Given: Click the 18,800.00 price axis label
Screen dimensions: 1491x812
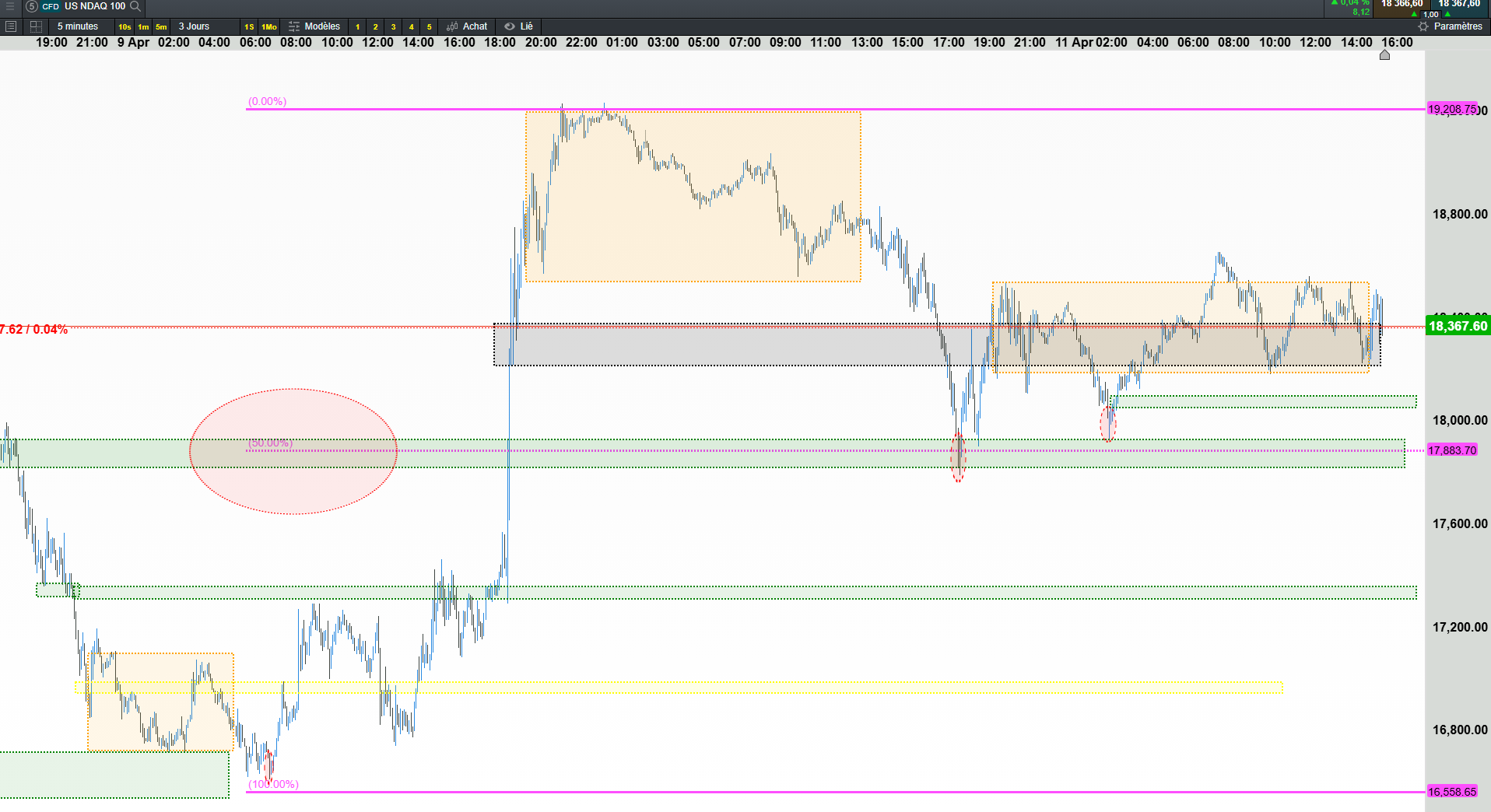Looking at the screenshot, I should [1460, 215].
